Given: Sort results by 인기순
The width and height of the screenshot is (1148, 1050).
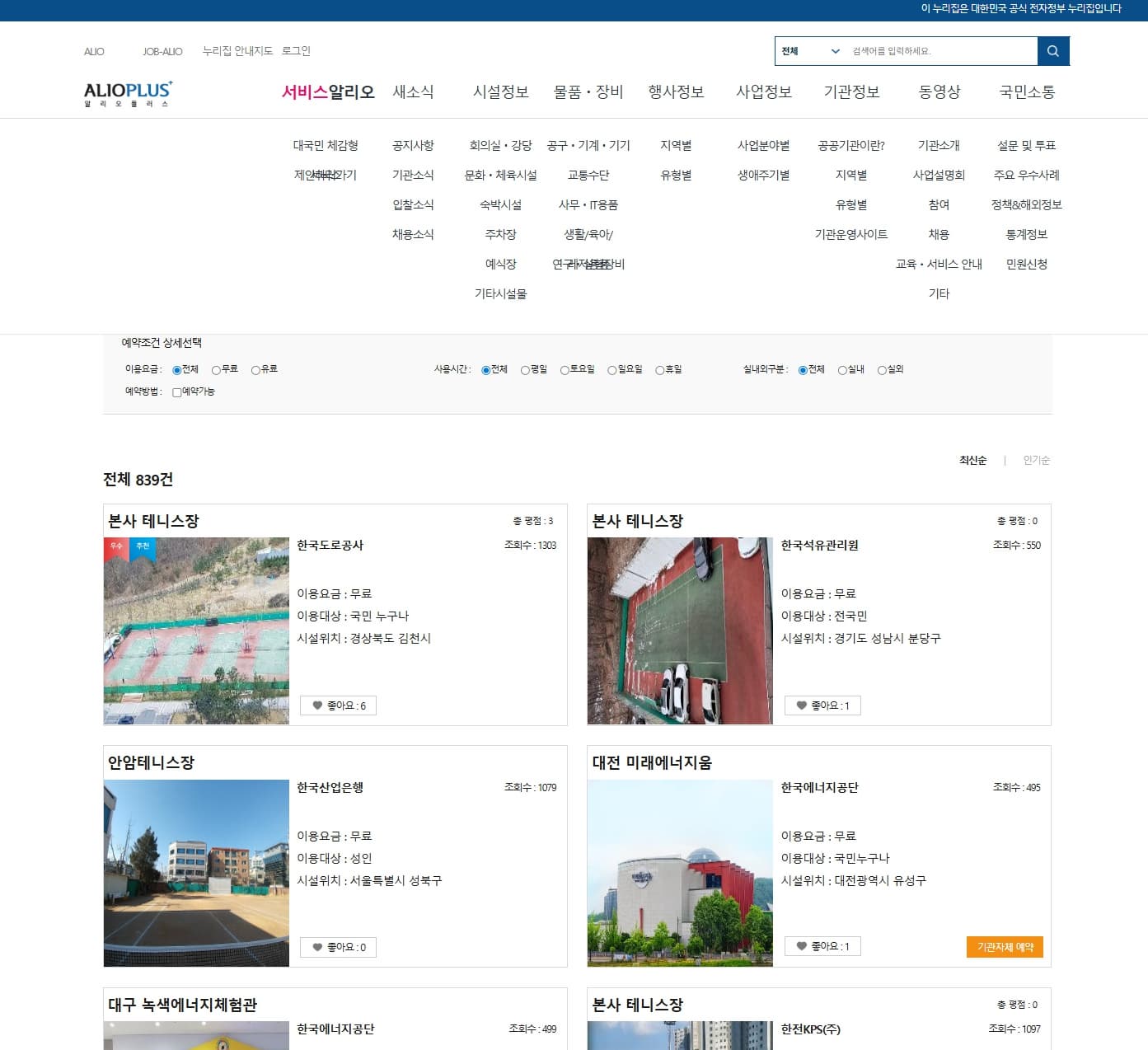Looking at the screenshot, I should tap(1036, 460).
